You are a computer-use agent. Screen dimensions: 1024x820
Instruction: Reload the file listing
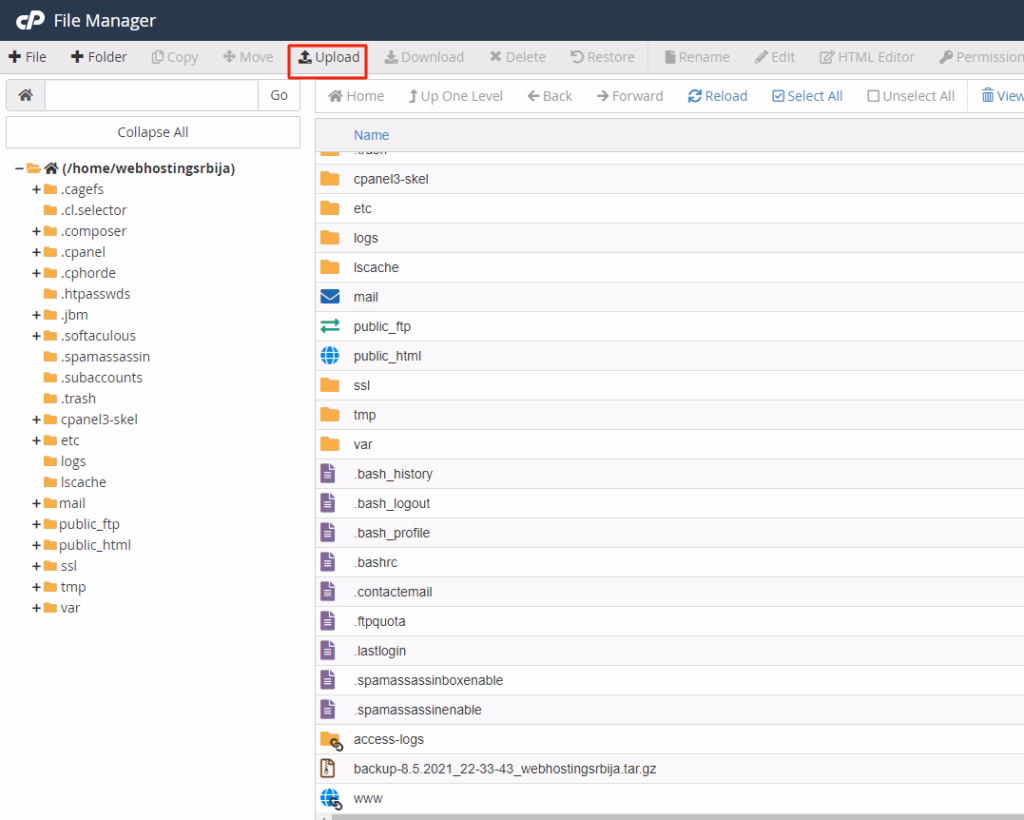click(718, 96)
